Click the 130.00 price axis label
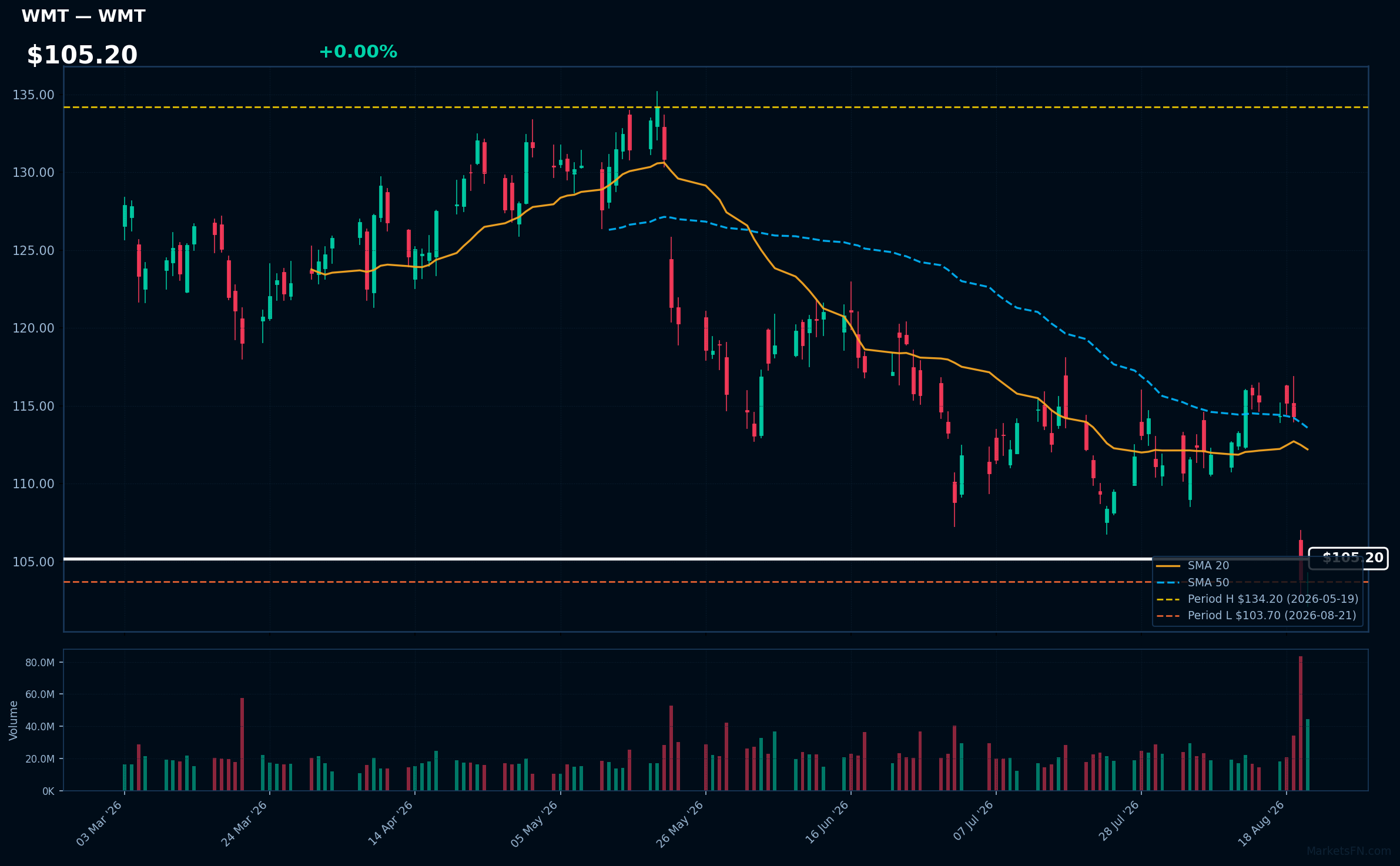 [34, 173]
